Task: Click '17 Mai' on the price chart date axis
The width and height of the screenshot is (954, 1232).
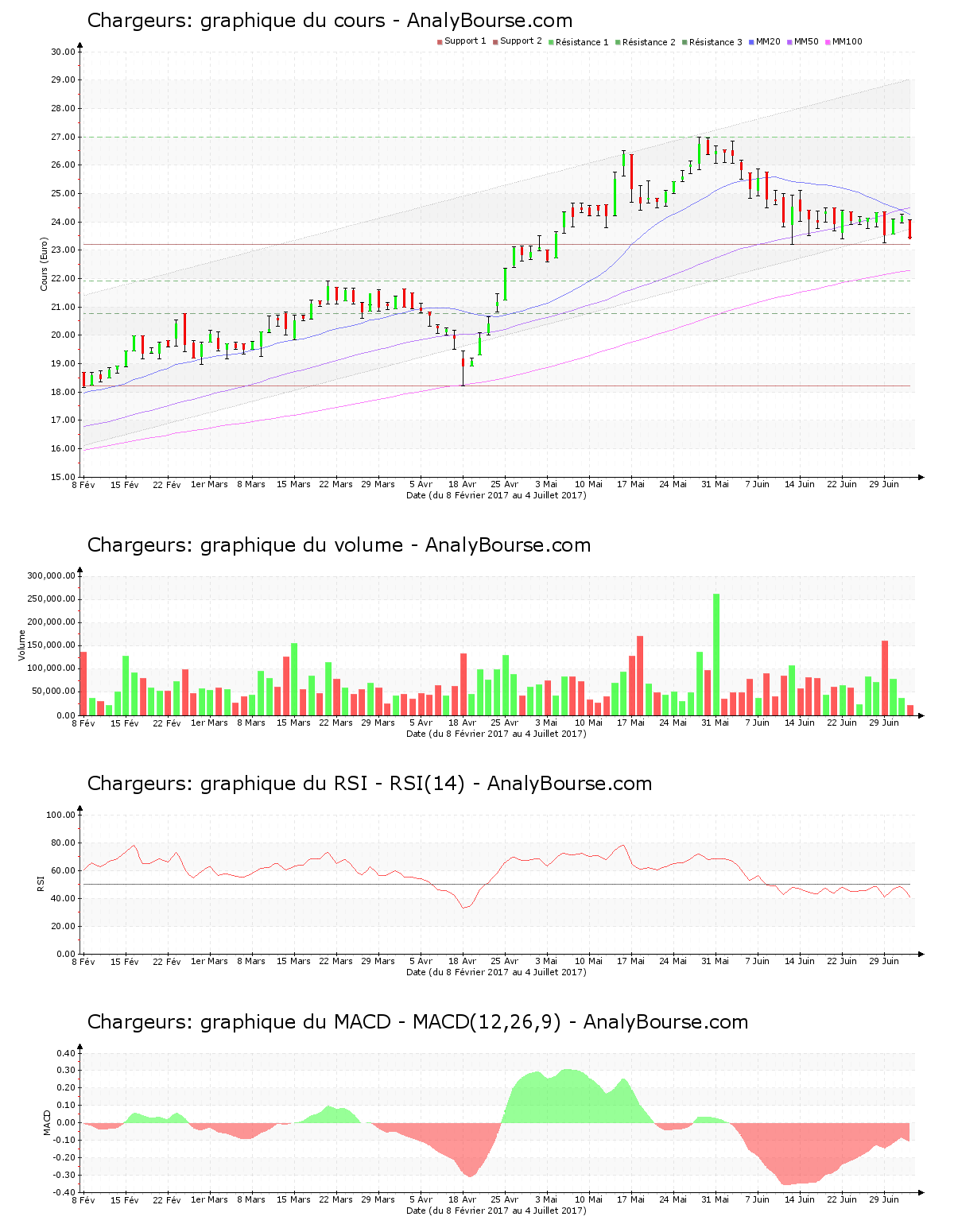Action: [x=631, y=484]
